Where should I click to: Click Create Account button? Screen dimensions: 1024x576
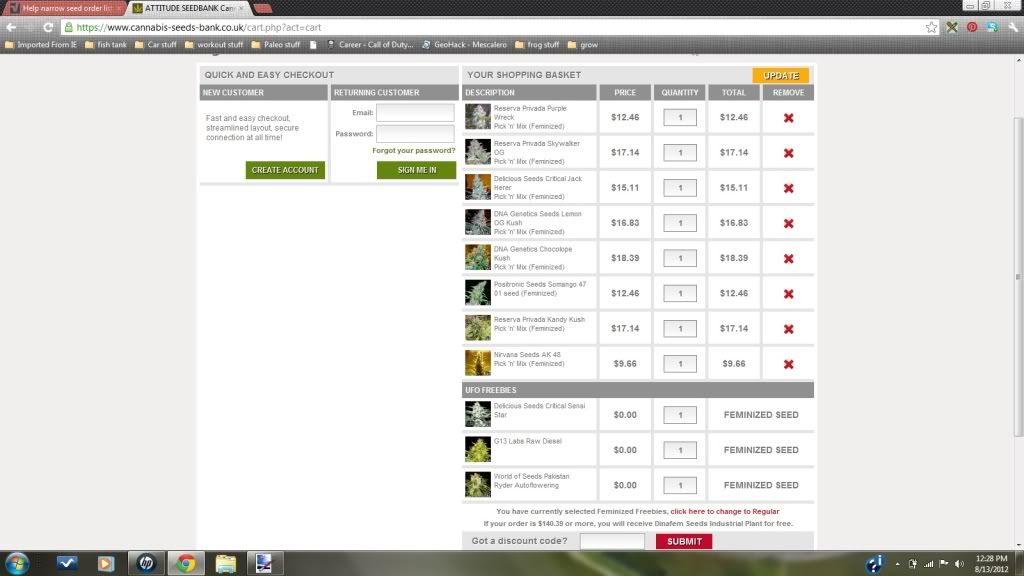point(285,170)
